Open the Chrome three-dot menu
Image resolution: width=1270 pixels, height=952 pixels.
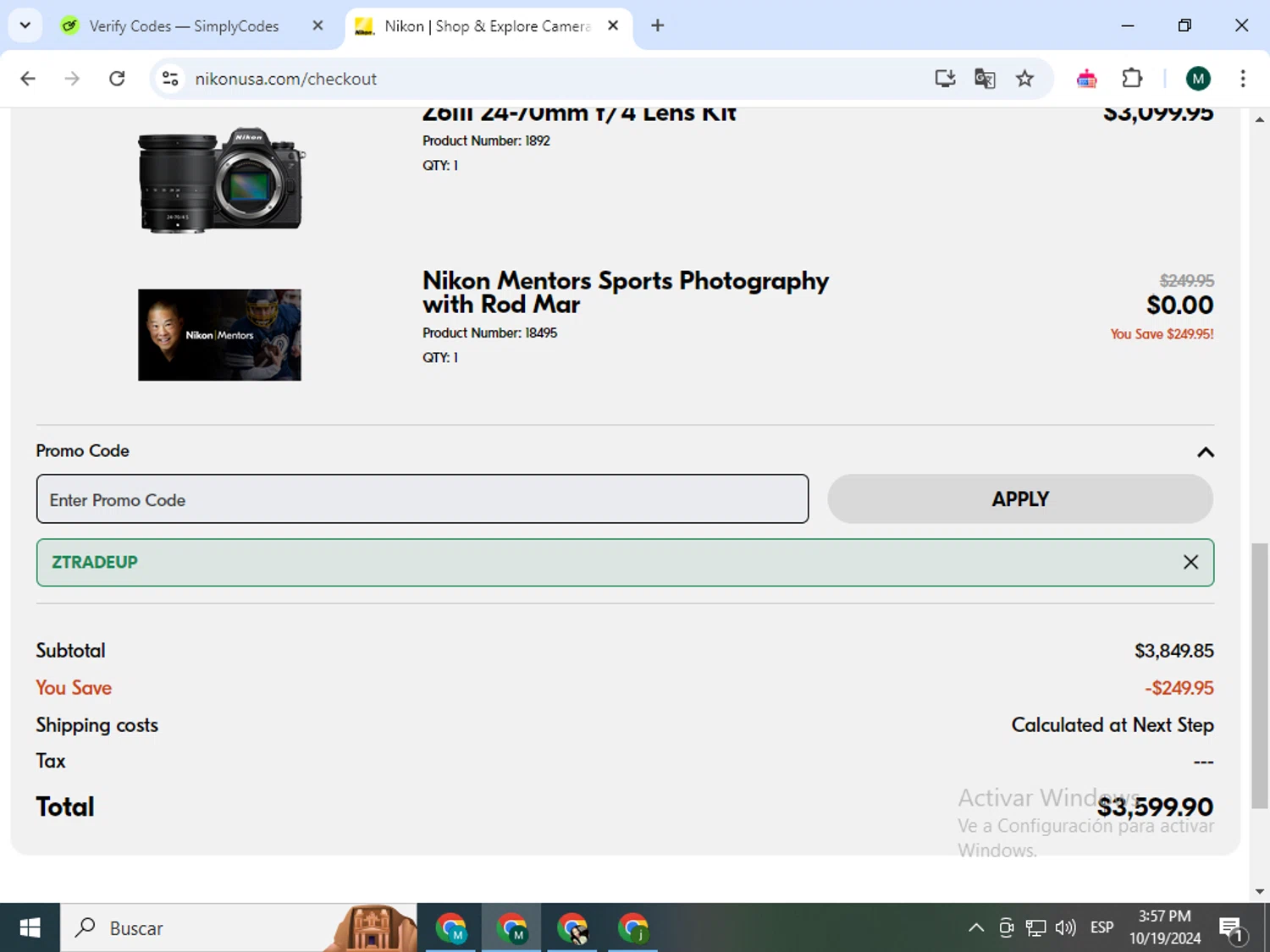[x=1242, y=79]
